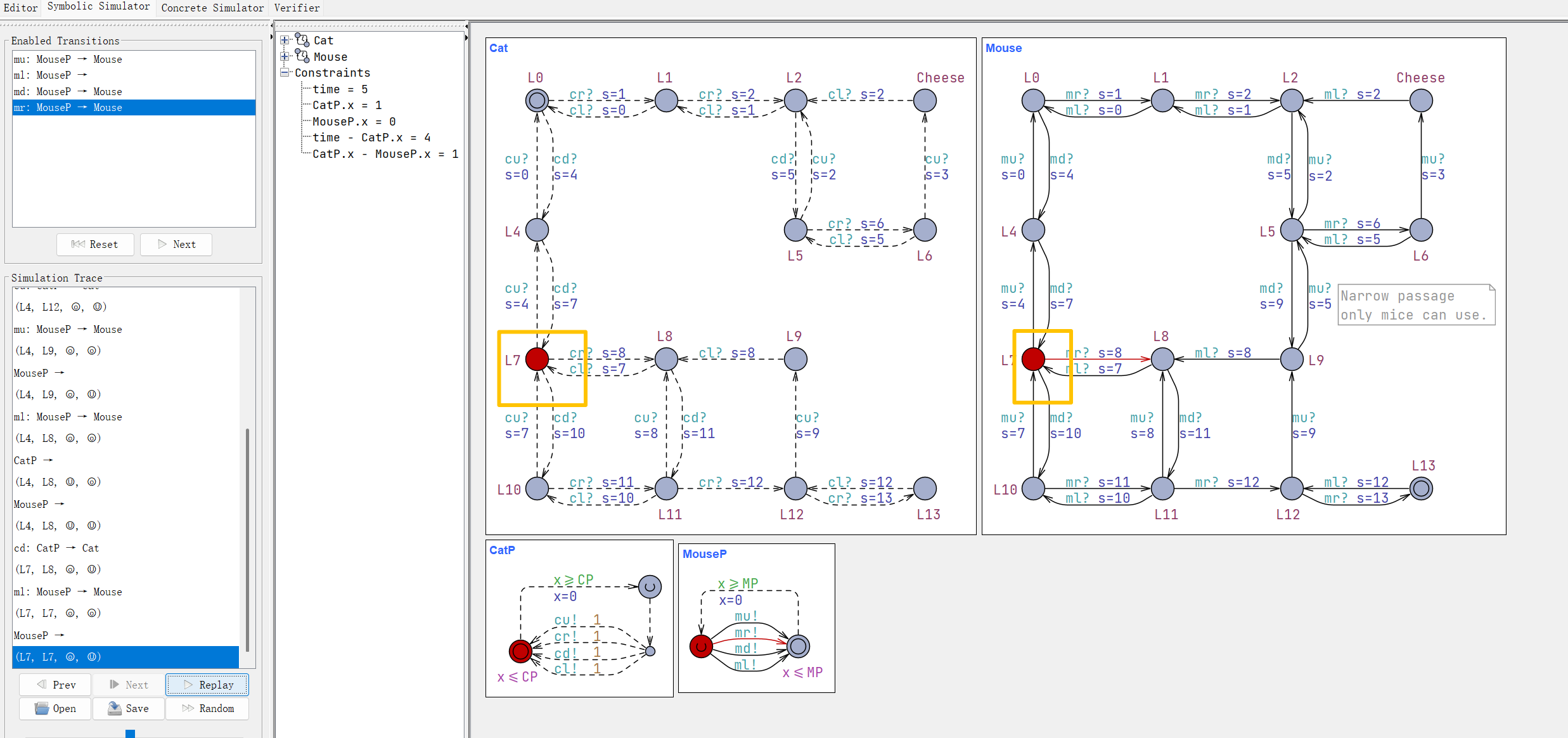
Task: Switch to Concrete Simulator tab
Action: tap(212, 8)
